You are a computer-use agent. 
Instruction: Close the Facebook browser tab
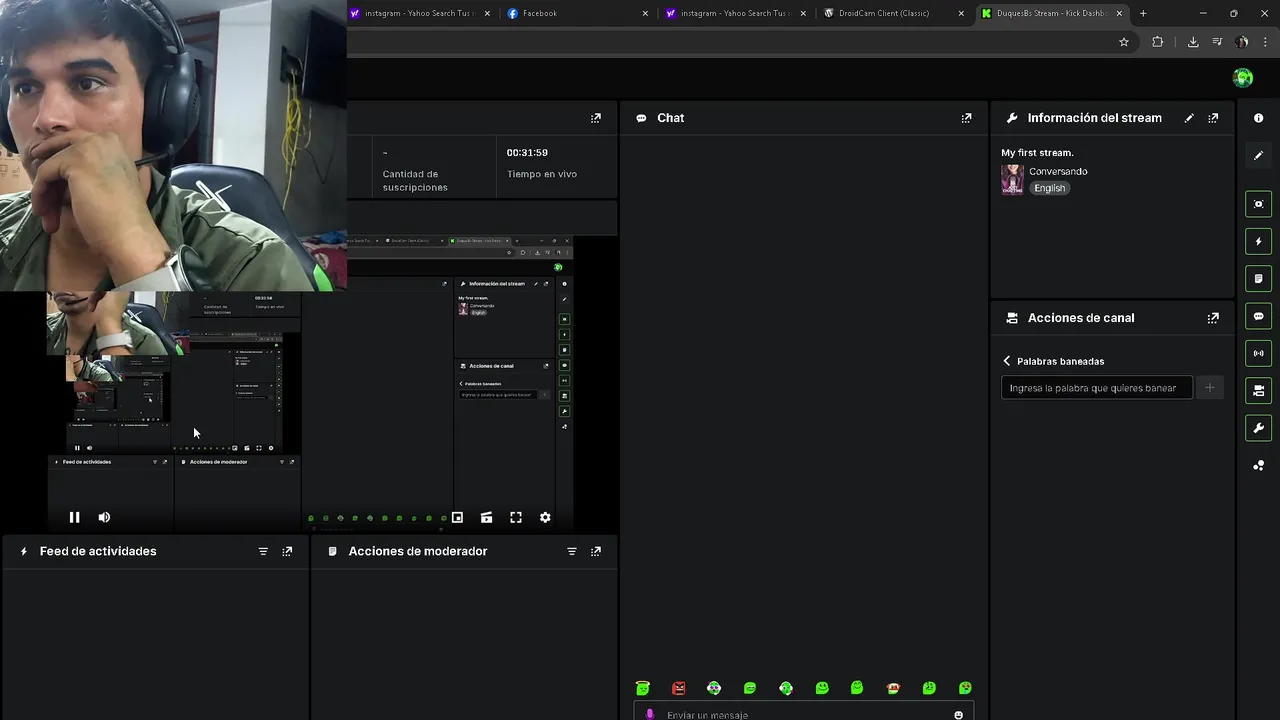pos(645,13)
